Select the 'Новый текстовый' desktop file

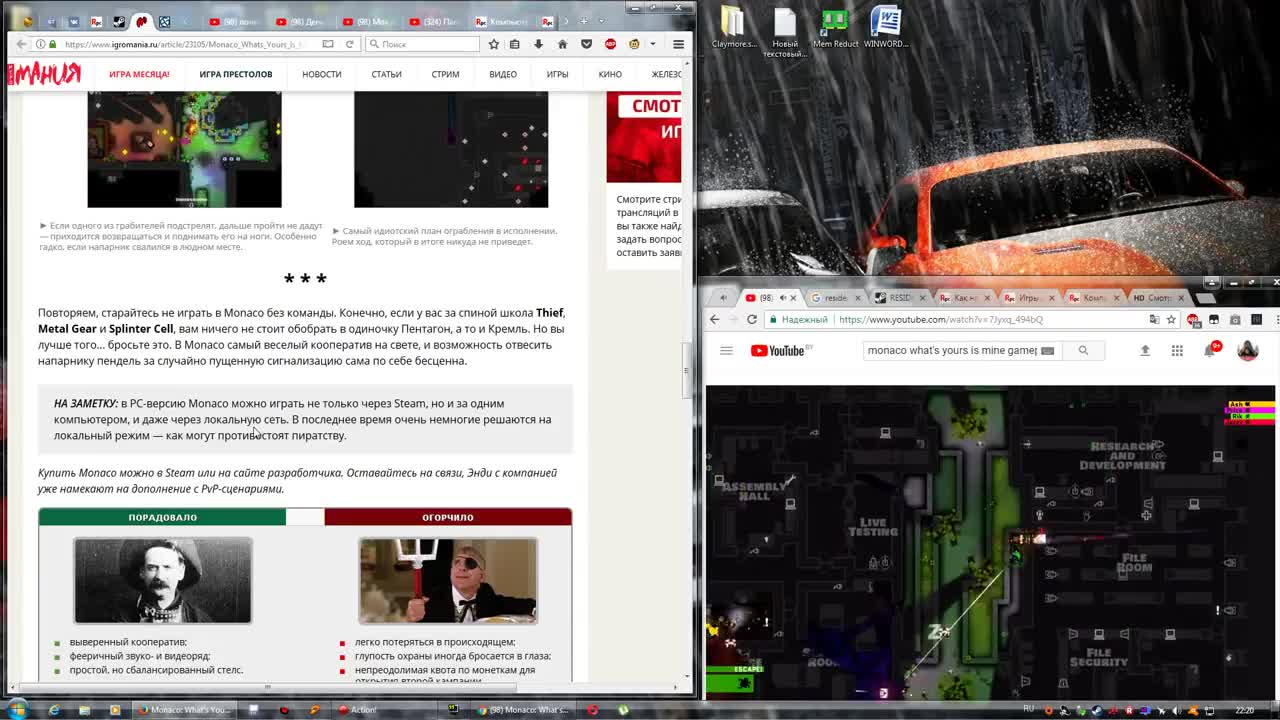785,32
